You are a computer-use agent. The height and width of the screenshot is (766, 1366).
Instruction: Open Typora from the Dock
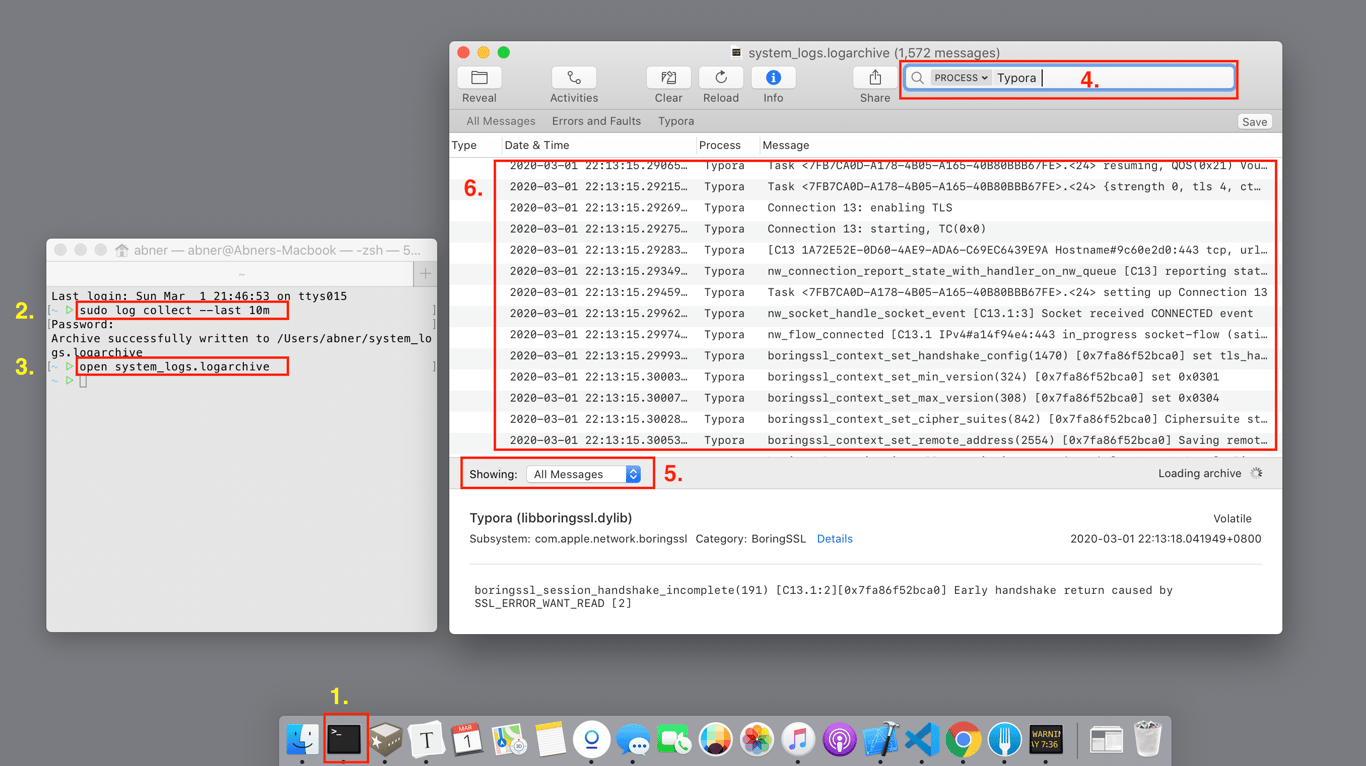click(x=426, y=740)
